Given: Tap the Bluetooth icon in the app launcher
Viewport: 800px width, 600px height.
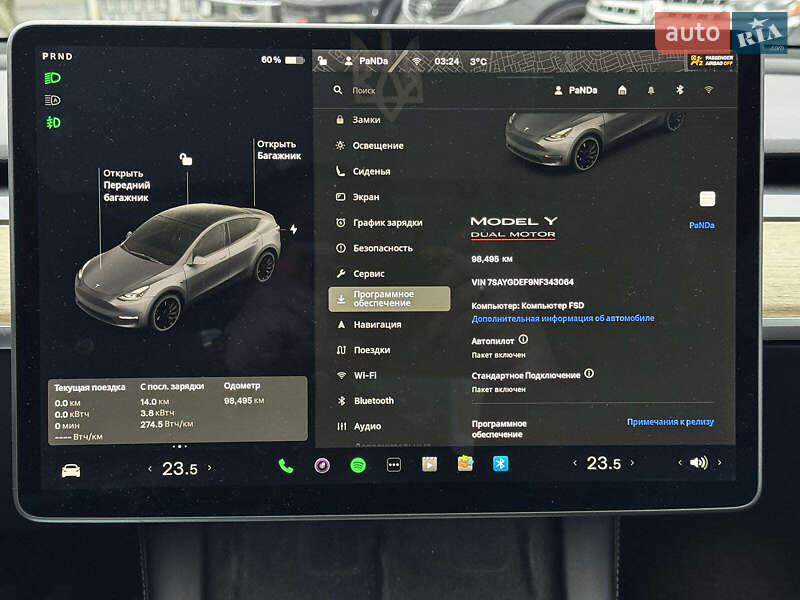Looking at the screenshot, I should click(500, 462).
